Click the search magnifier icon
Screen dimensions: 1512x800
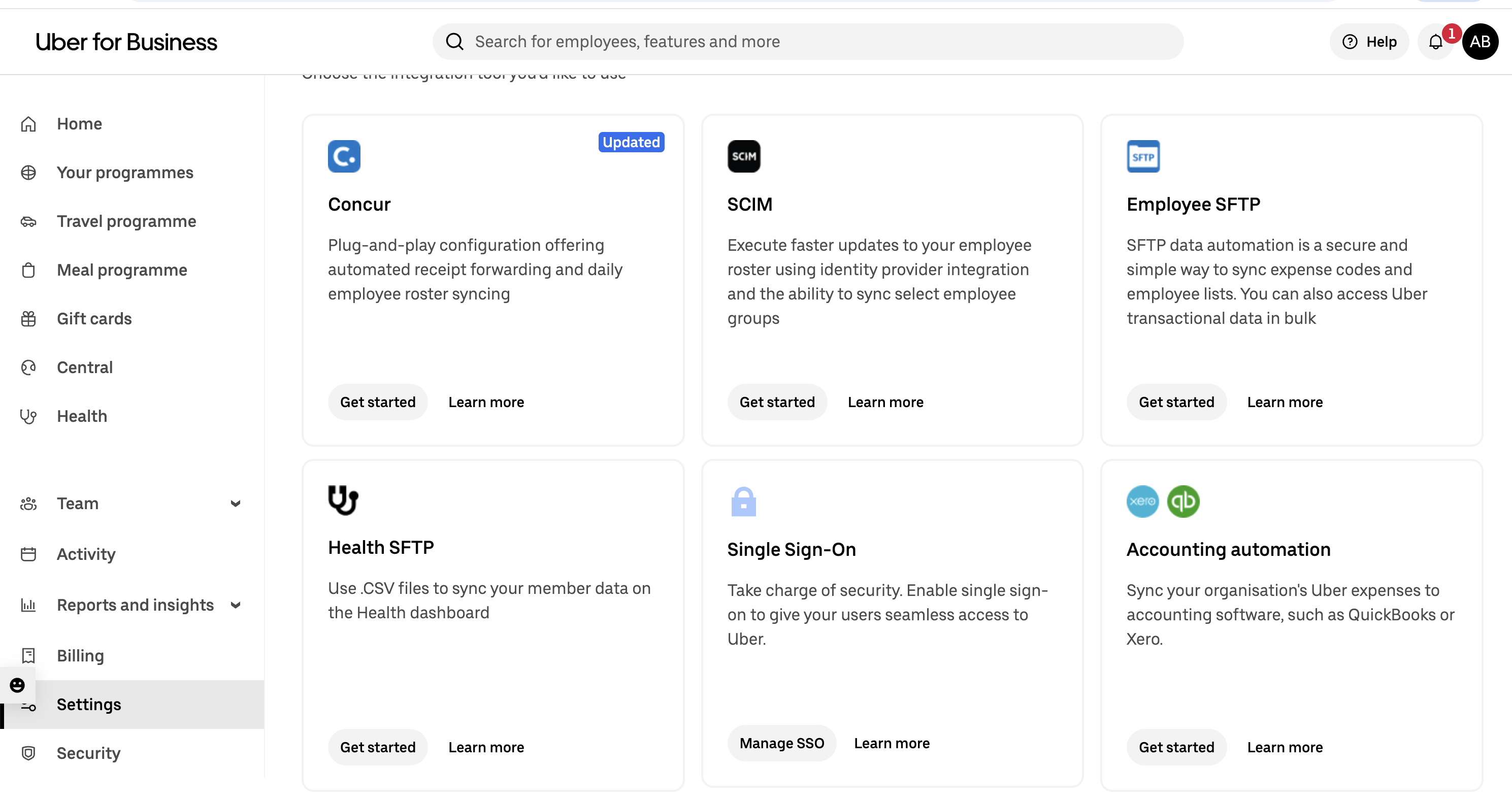455,42
